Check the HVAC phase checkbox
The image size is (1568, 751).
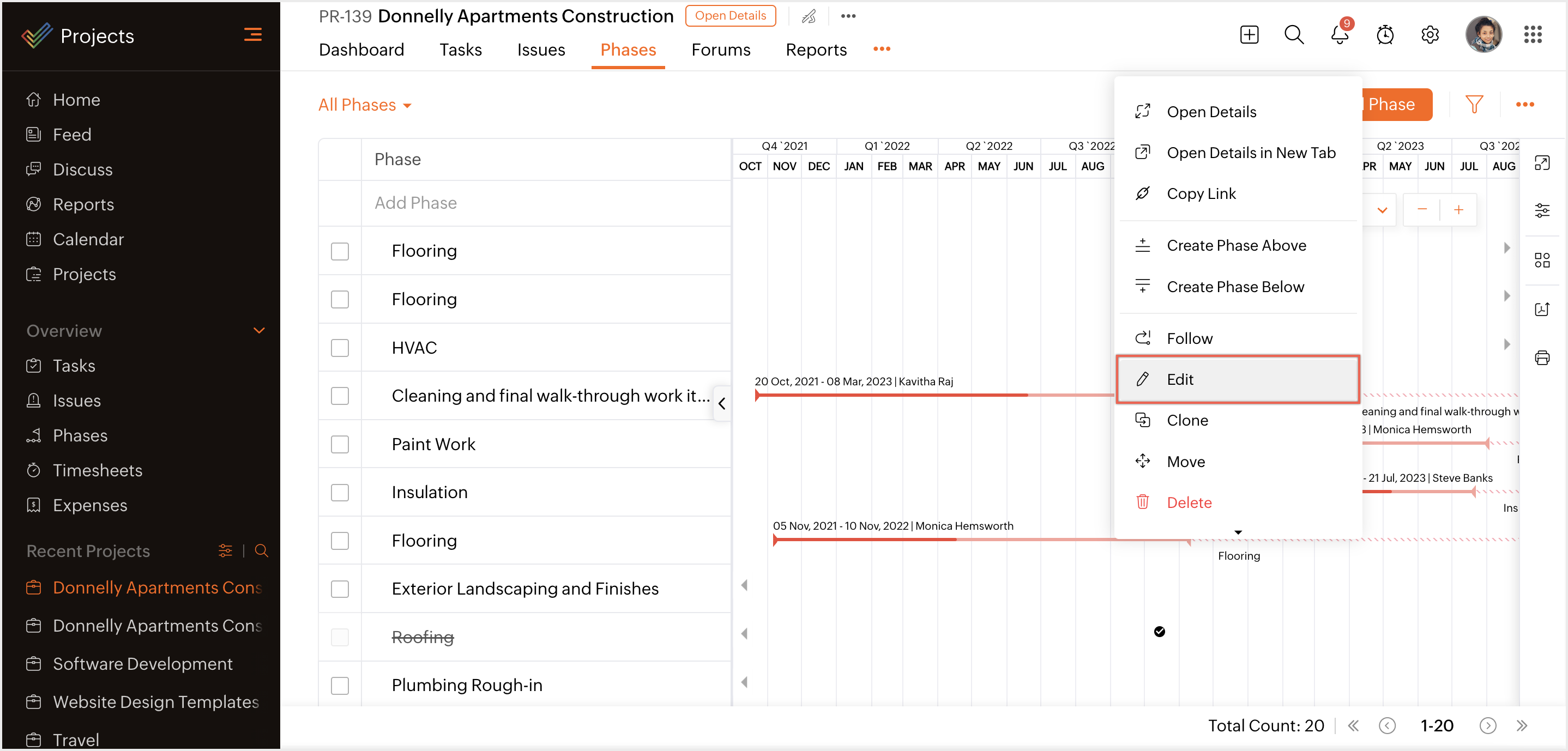[x=340, y=348]
